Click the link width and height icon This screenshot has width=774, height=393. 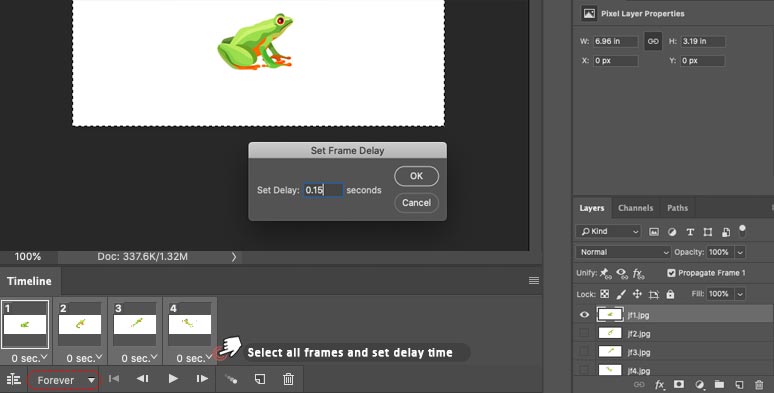point(653,41)
